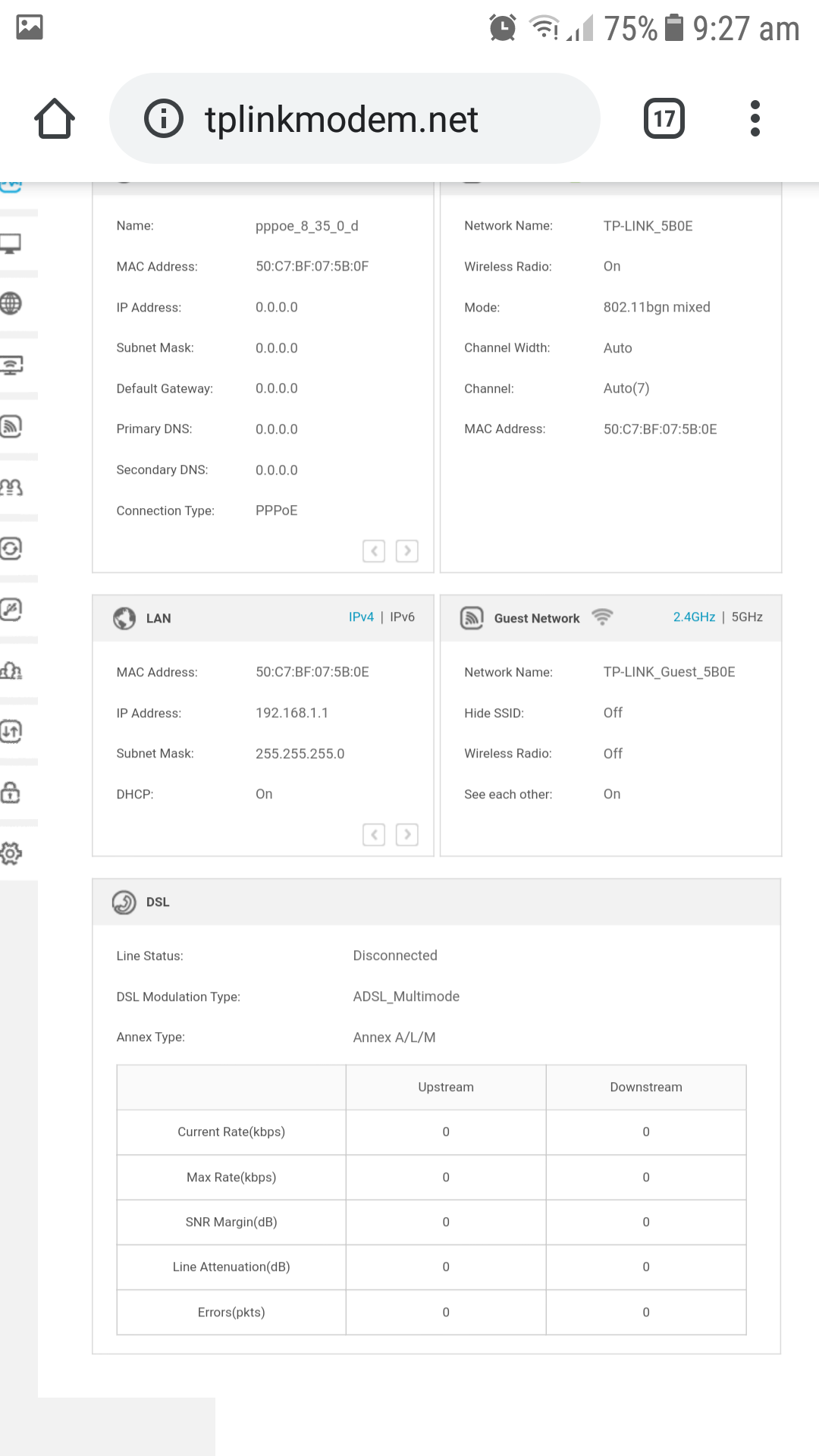Open the circular sync arrows sidebar icon

click(x=11, y=548)
